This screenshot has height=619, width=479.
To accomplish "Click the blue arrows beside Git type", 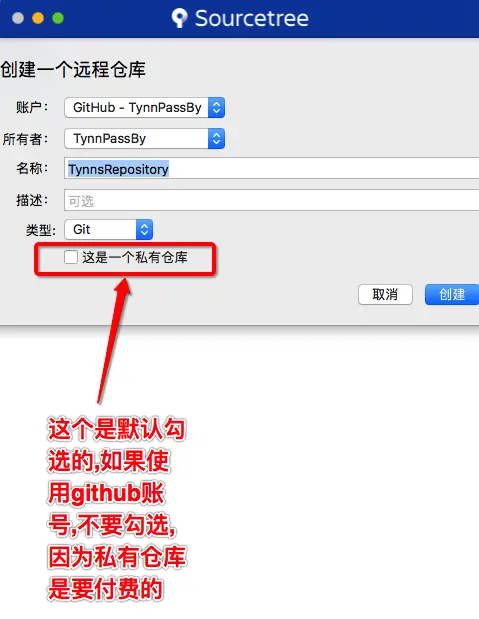I will pos(145,229).
